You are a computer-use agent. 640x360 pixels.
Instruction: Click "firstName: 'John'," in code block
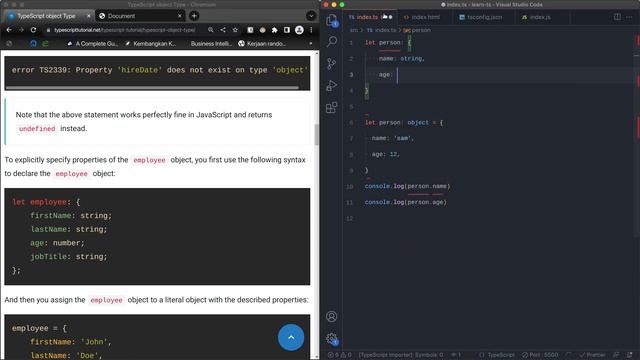pyautogui.click(x=71, y=342)
